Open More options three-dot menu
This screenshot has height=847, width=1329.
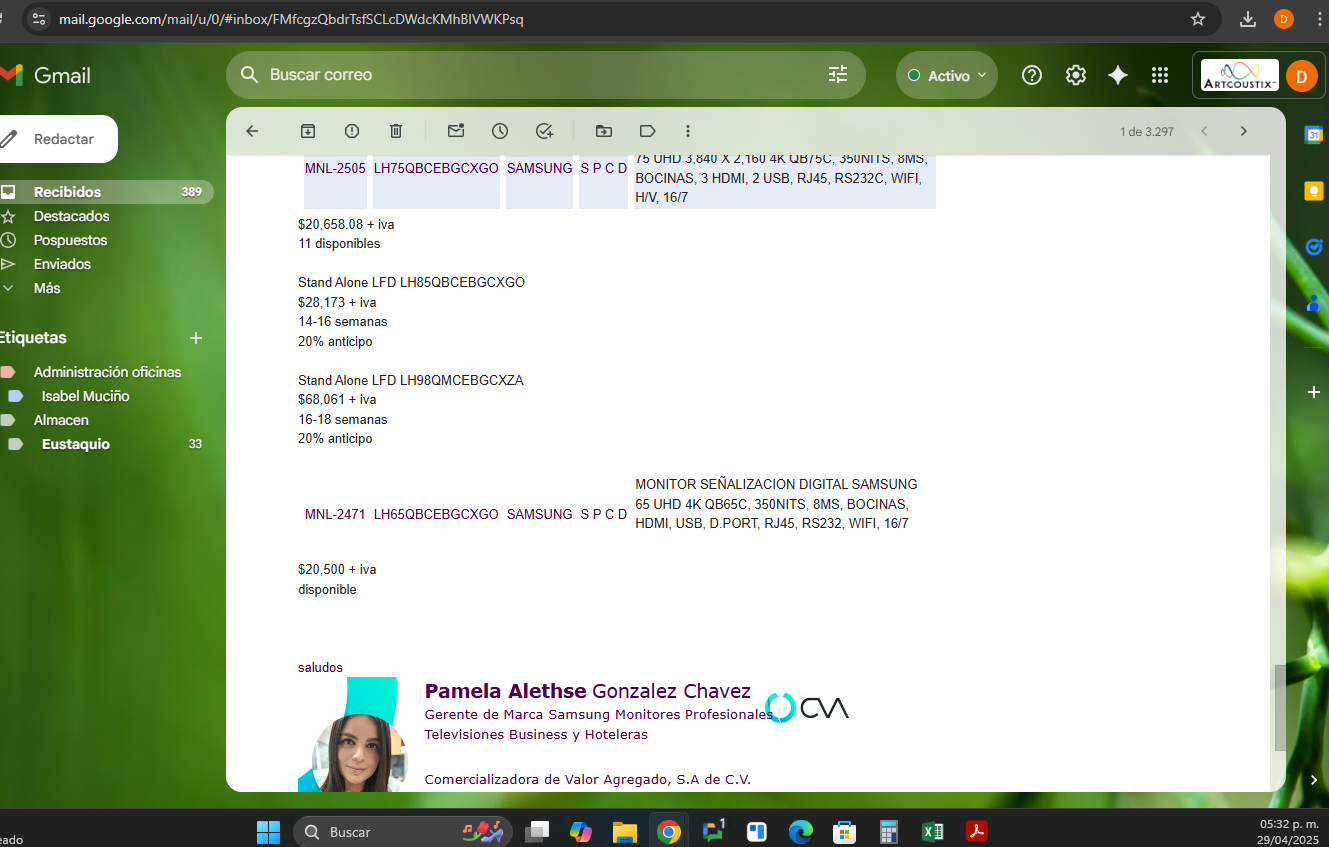click(688, 131)
